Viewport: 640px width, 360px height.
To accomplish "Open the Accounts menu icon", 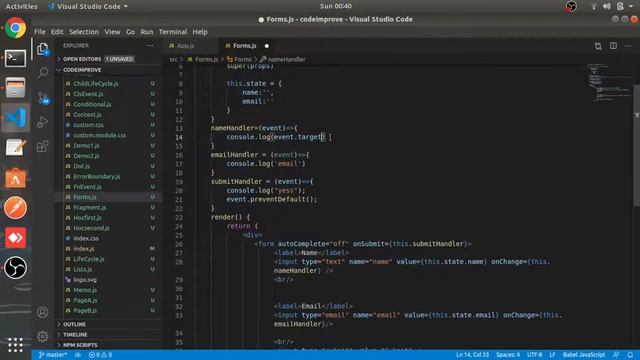I will click(x=42, y=312).
